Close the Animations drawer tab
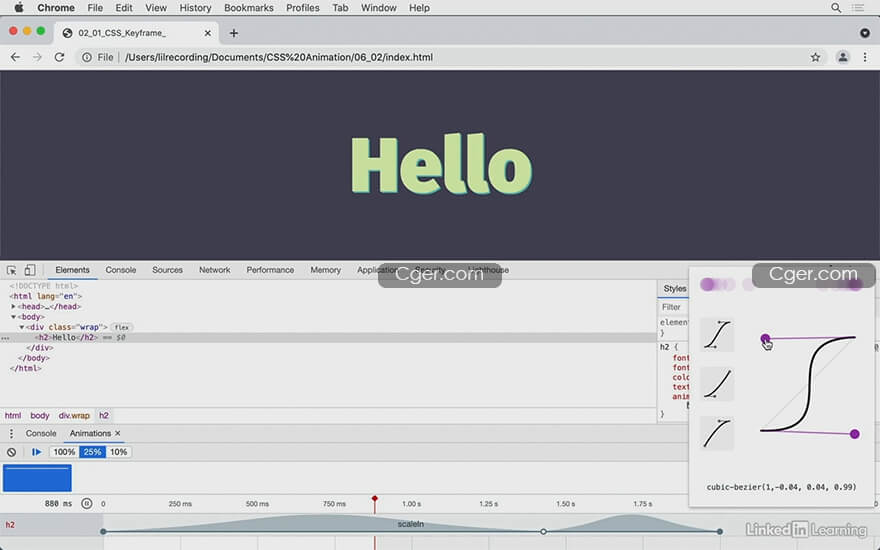Image resolution: width=880 pixels, height=550 pixels. point(118,433)
